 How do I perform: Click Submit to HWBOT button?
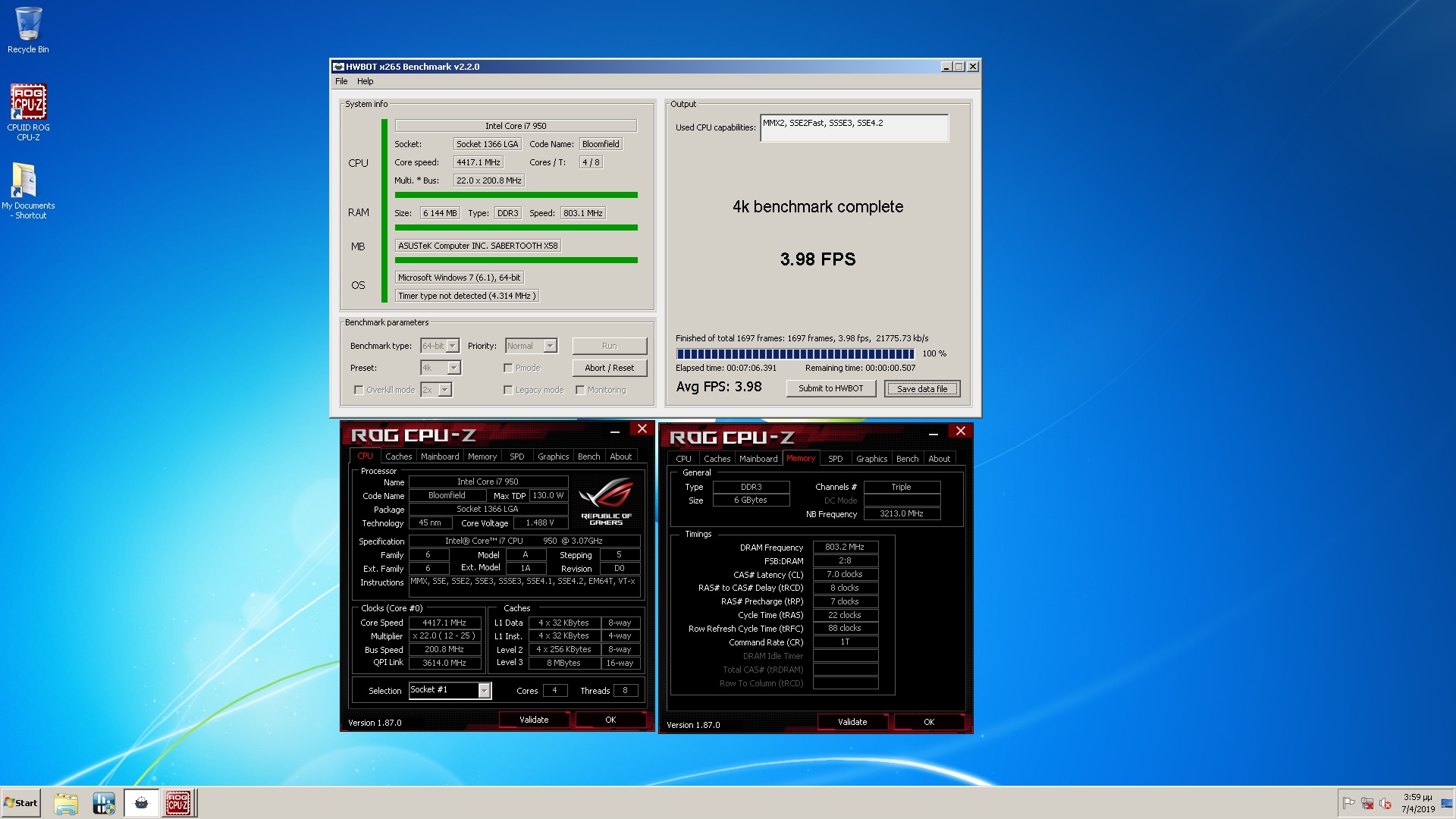(x=831, y=388)
